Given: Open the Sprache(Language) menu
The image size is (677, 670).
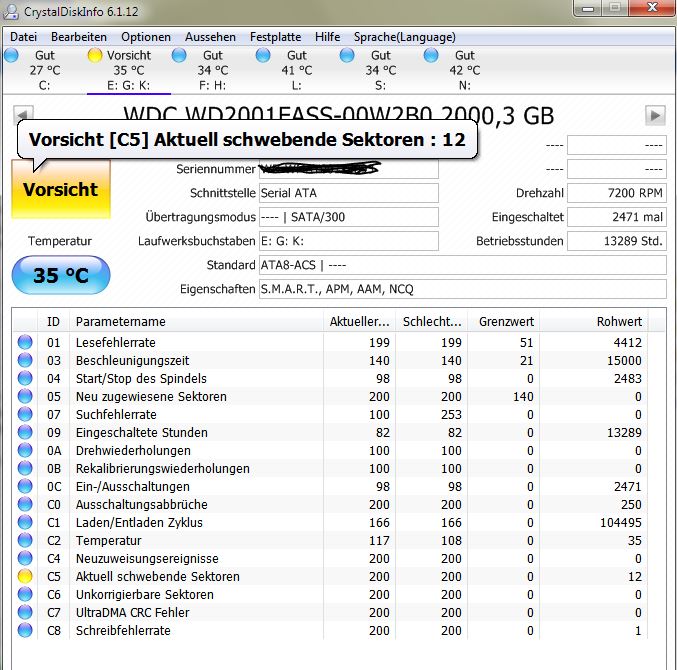Looking at the screenshot, I should tap(405, 37).
